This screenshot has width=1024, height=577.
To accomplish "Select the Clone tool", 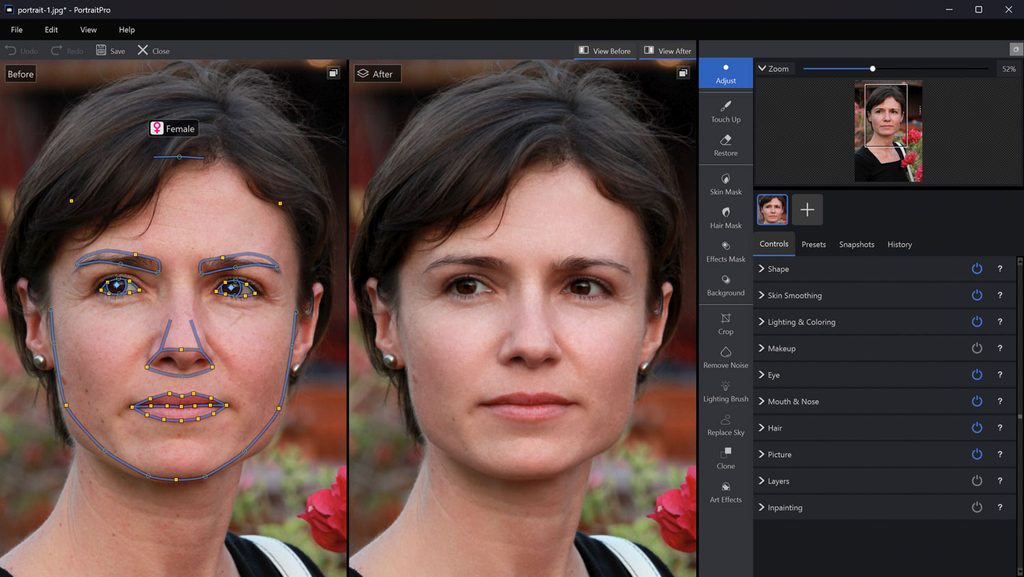I will pyautogui.click(x=726, y=459).
